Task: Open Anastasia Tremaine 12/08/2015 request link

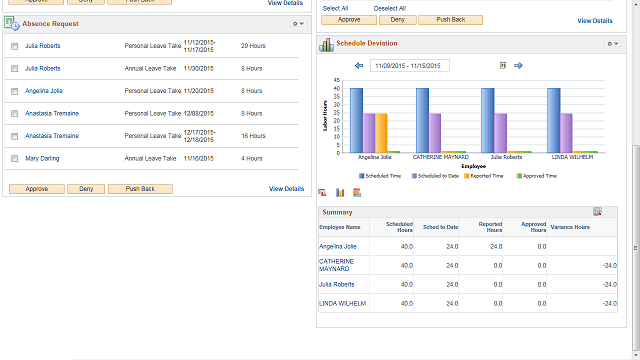Action: 52,113
